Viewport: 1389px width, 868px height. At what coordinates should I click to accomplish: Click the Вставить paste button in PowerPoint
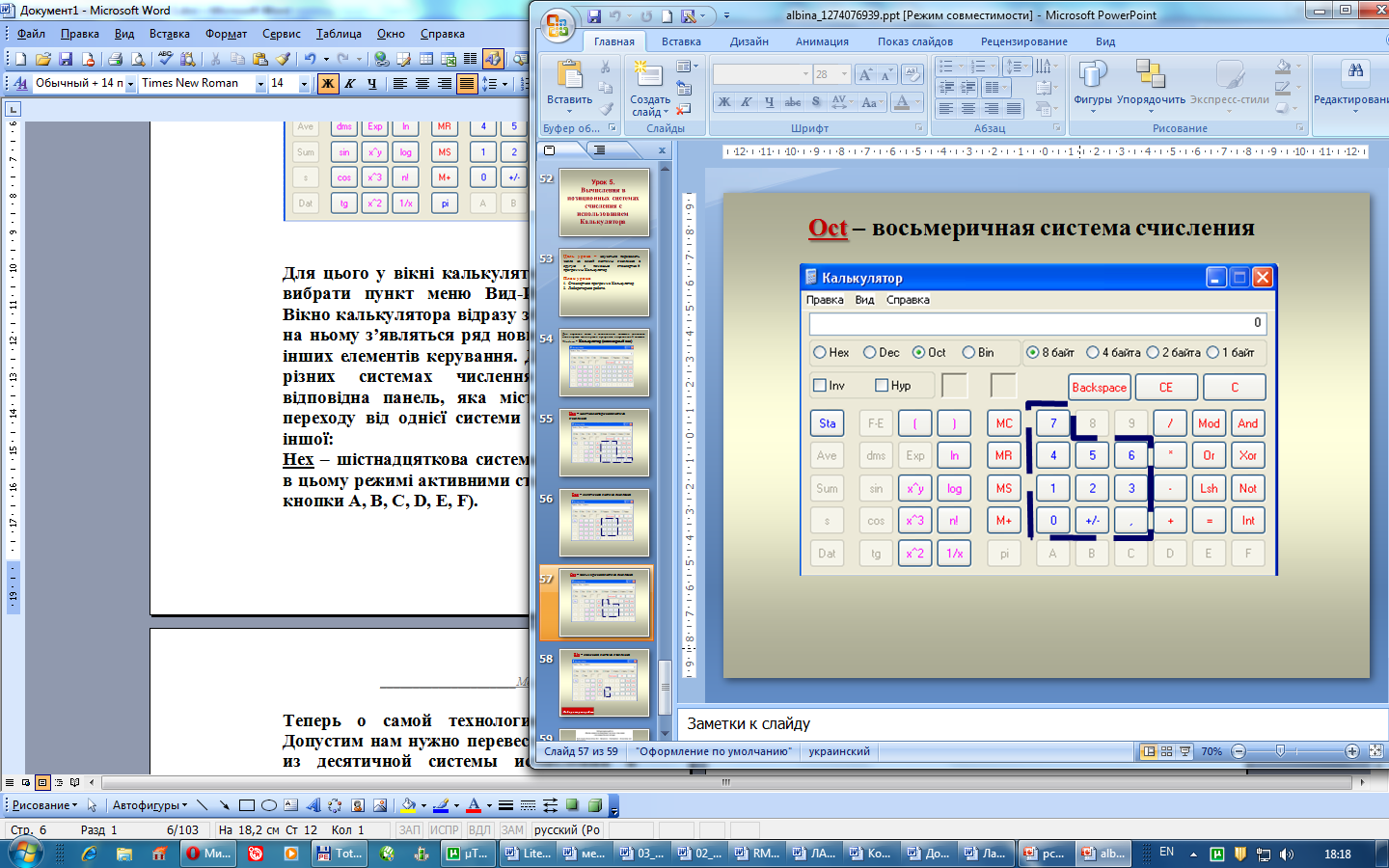(569, 88)
